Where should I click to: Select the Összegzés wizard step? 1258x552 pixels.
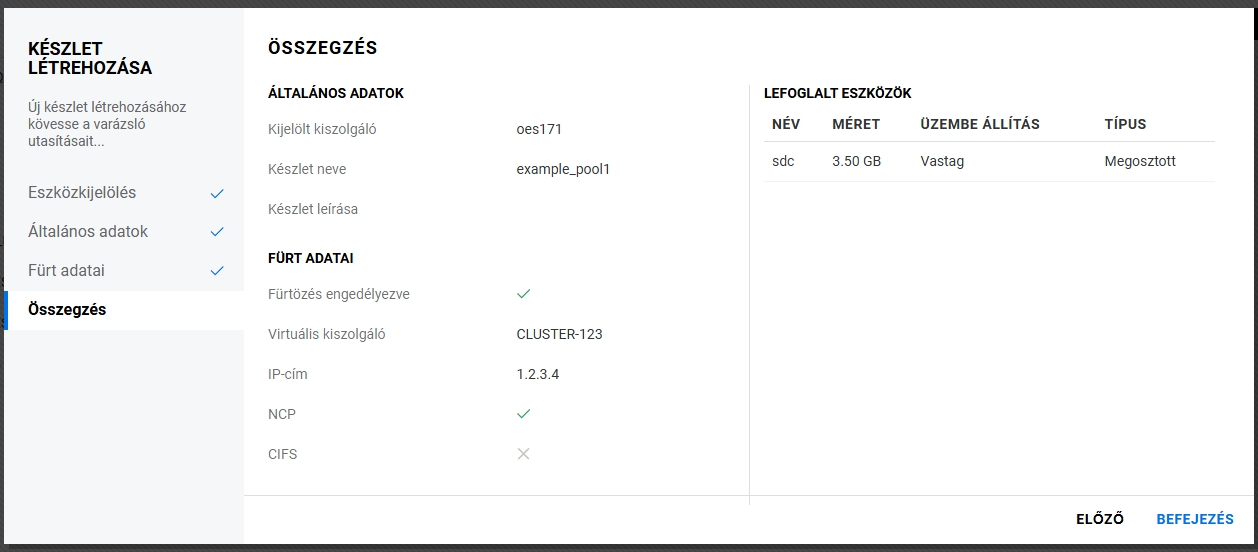point(67,310)
